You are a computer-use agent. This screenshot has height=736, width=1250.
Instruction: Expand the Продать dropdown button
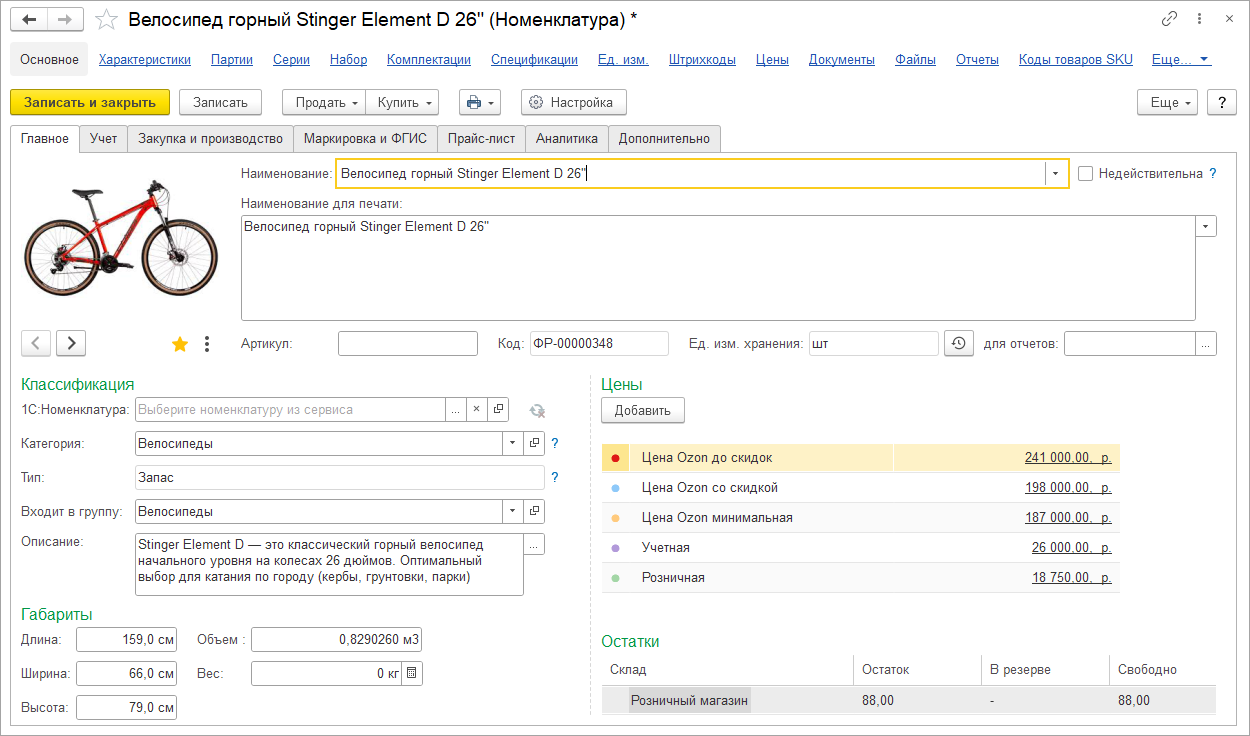tap(324, 102)
